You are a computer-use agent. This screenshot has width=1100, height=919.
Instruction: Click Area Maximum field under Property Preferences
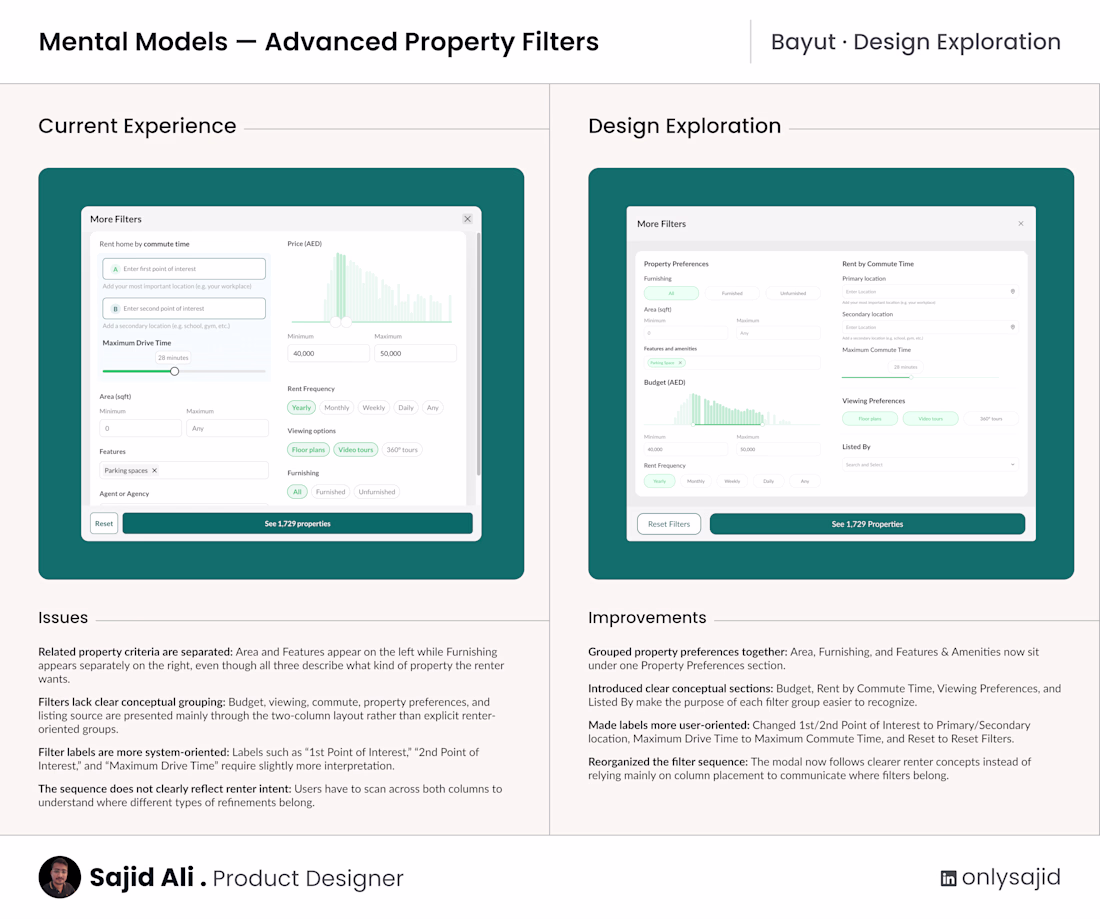click(779, 333)
